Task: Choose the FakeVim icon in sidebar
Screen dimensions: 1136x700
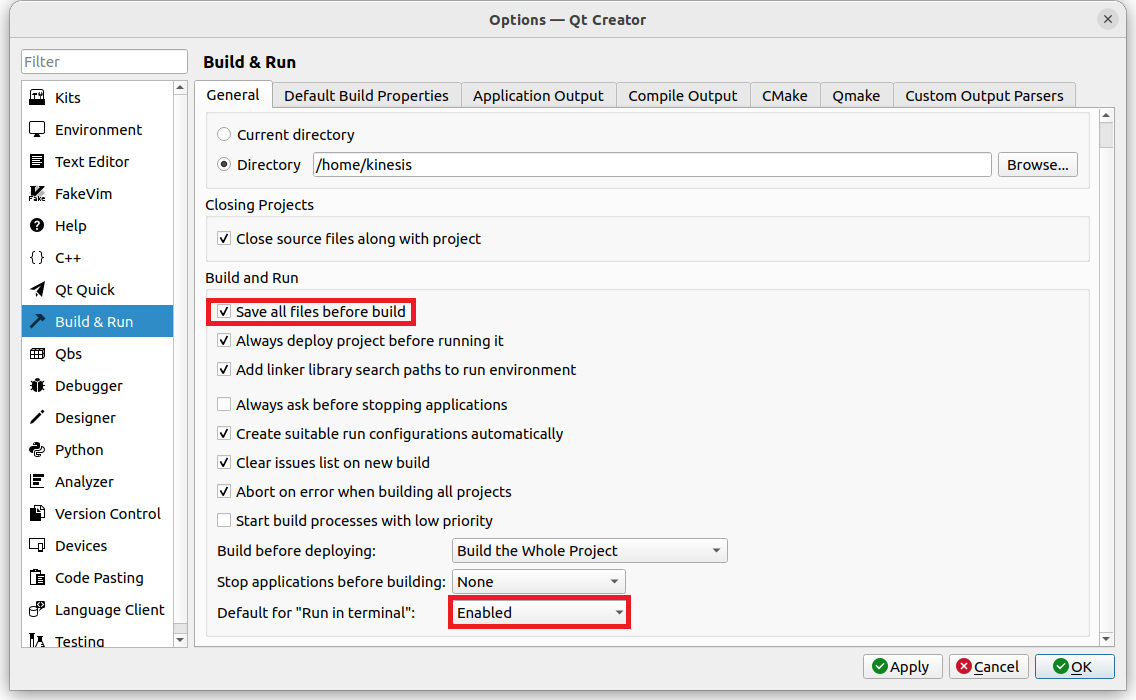Action: click(x=37, y=193)
